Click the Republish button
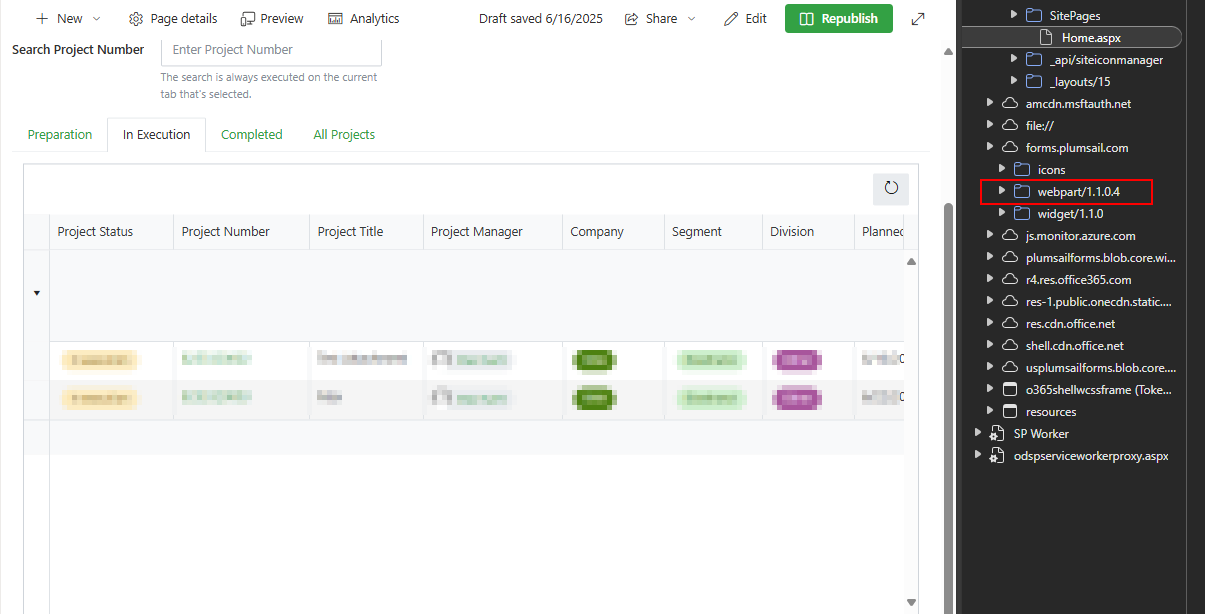Screen dimensions: 1205x614 click(838, 19)
